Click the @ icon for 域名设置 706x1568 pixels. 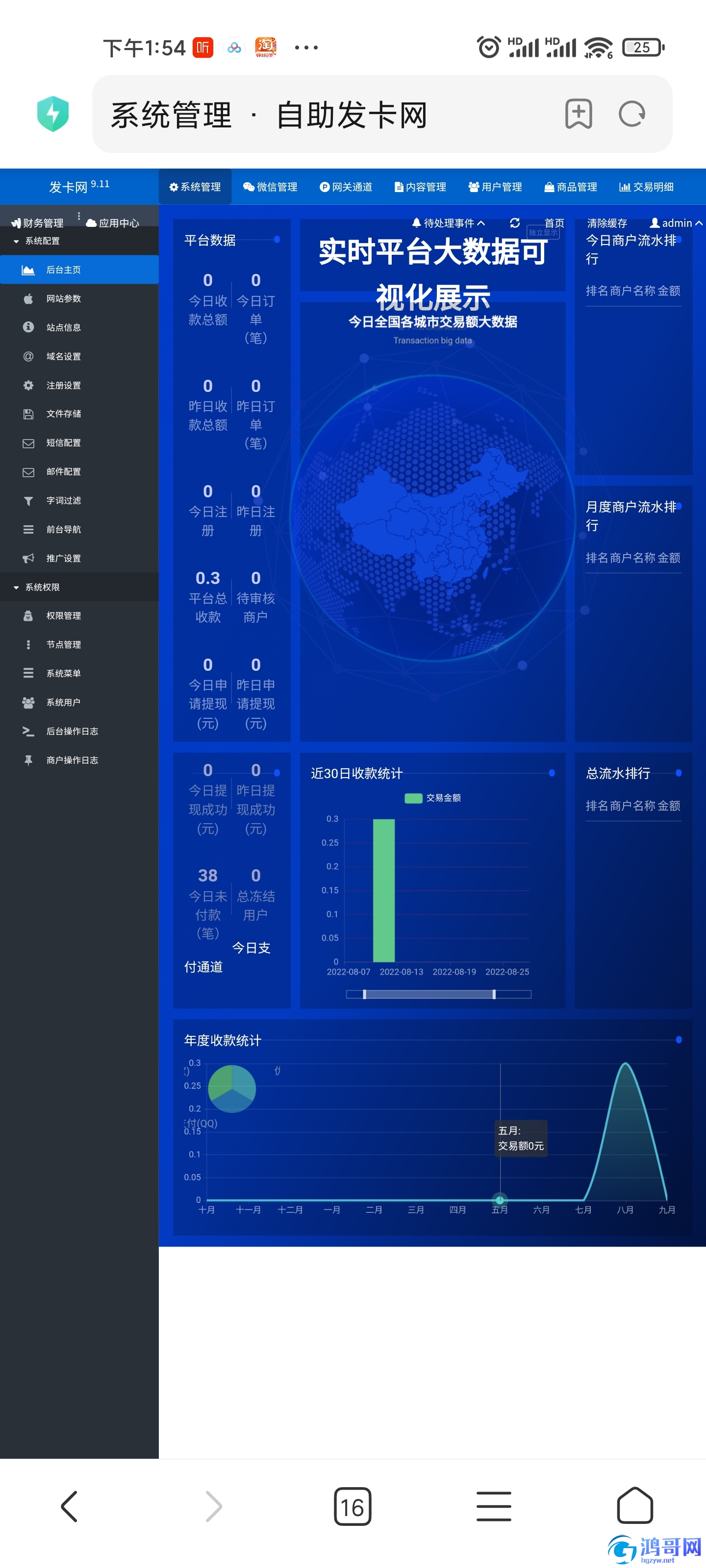point(28,357)
